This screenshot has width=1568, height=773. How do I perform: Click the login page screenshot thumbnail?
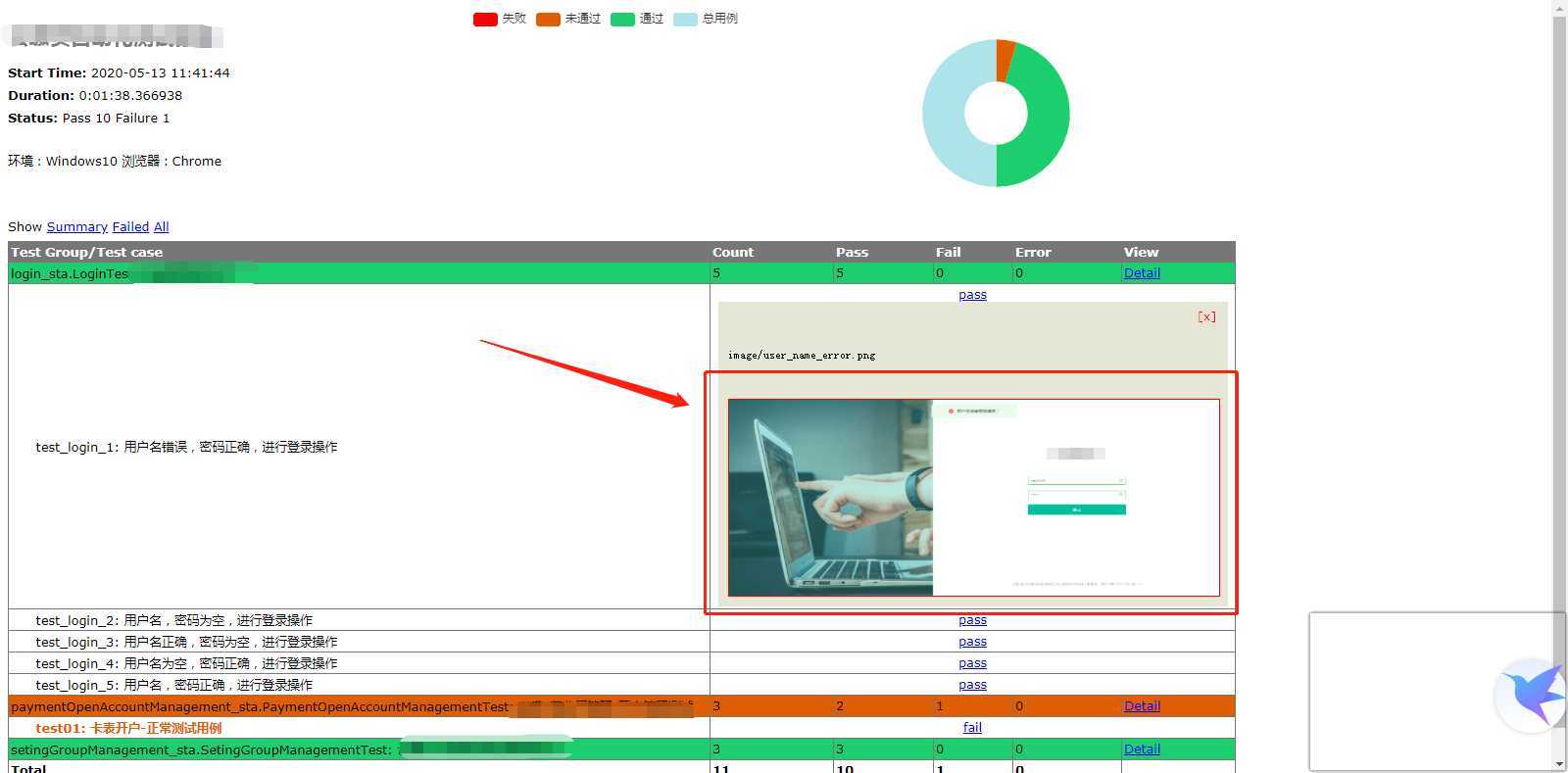coord(974,498)
